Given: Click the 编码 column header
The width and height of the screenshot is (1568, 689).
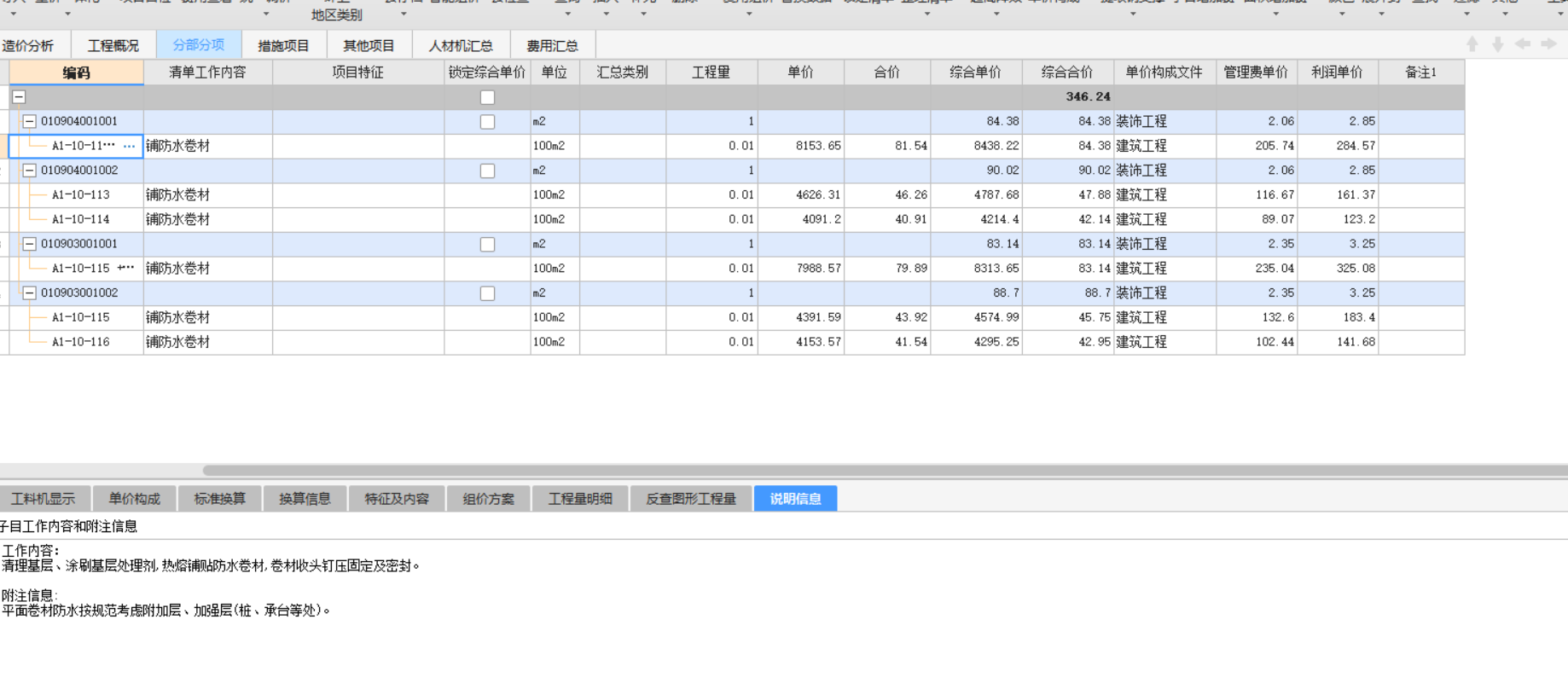Looking at the screenshot, I should (76, 72).
